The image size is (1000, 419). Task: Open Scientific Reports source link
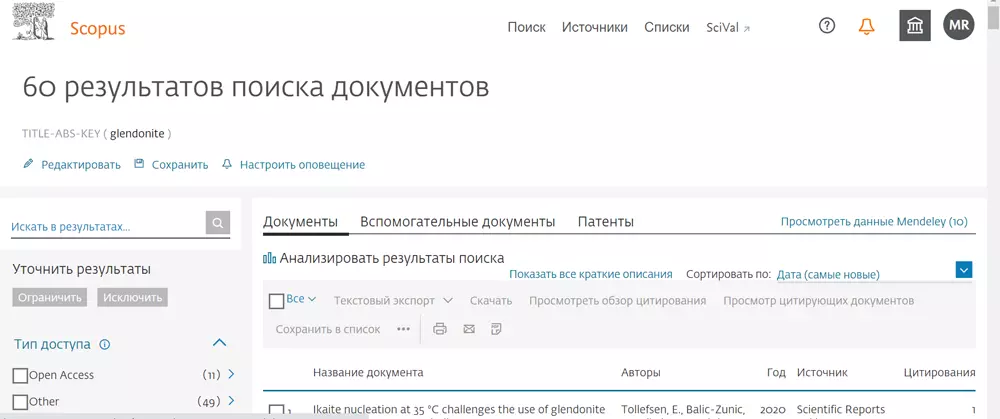841,409
